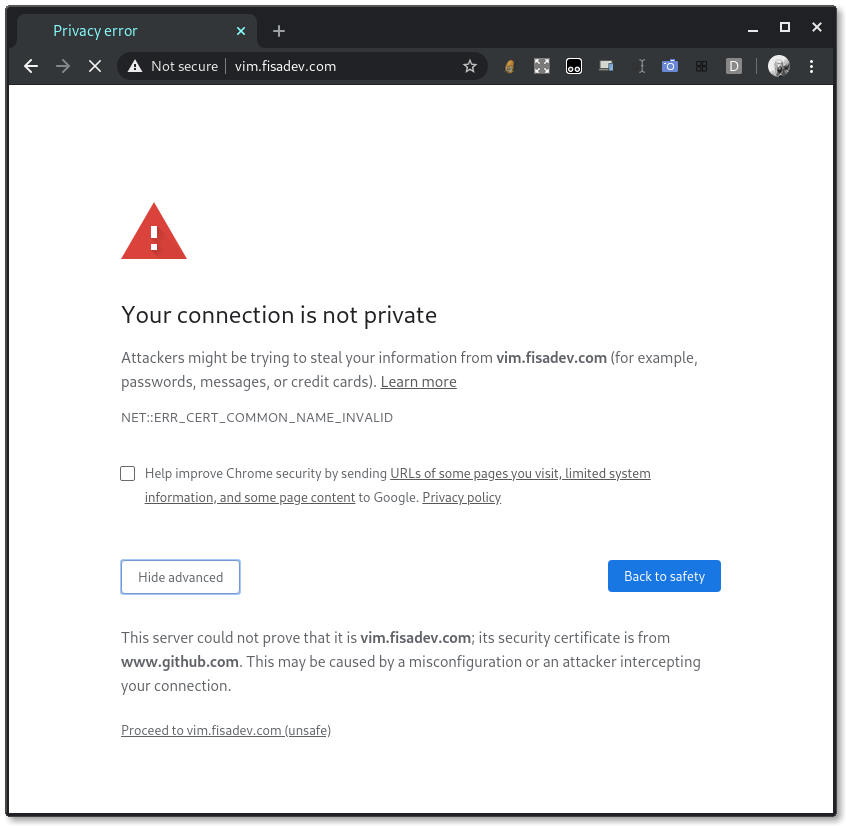Click the address bar URL vim.fisadev.com

coord(285,66)
